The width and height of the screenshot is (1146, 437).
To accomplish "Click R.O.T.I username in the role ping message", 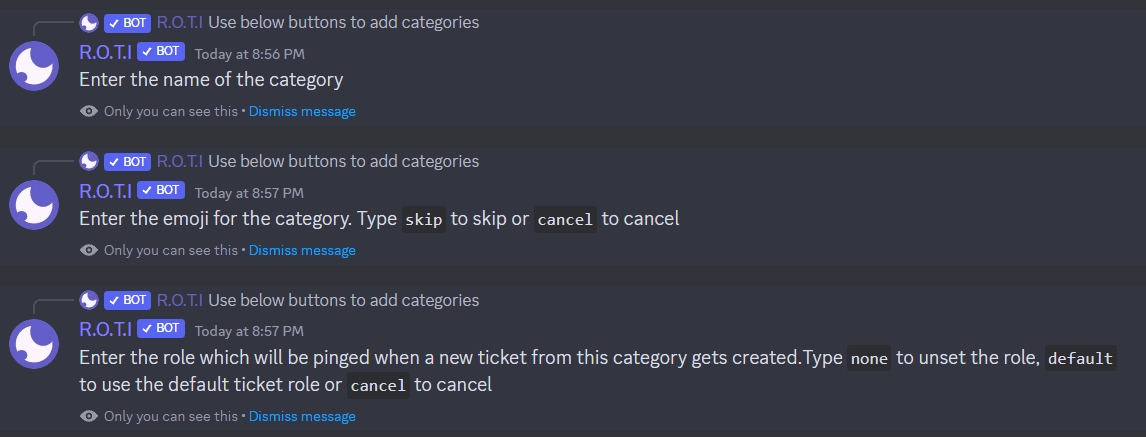I will click(x=105, y=330).
